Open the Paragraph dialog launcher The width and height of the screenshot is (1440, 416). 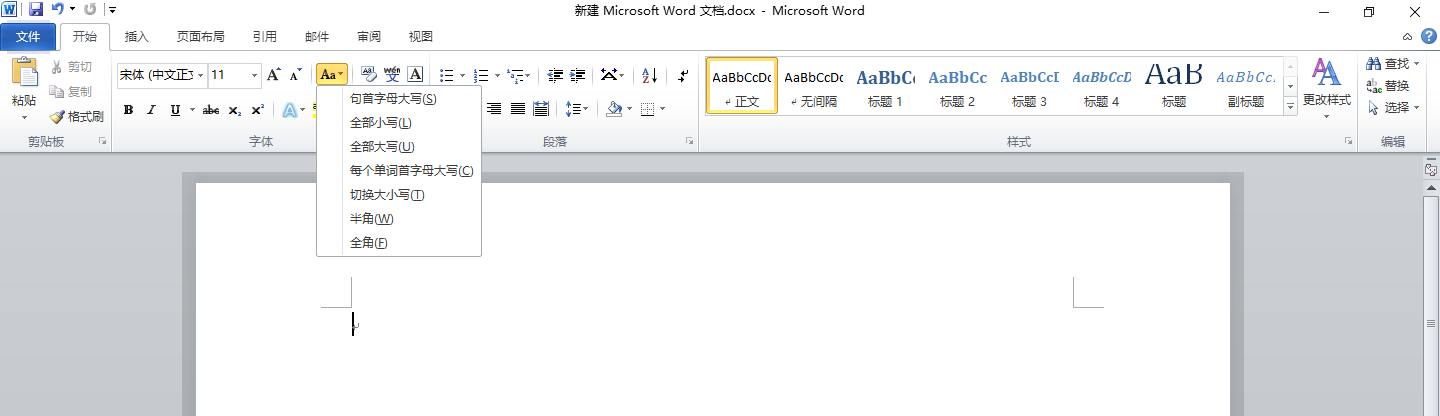point(689,142)
